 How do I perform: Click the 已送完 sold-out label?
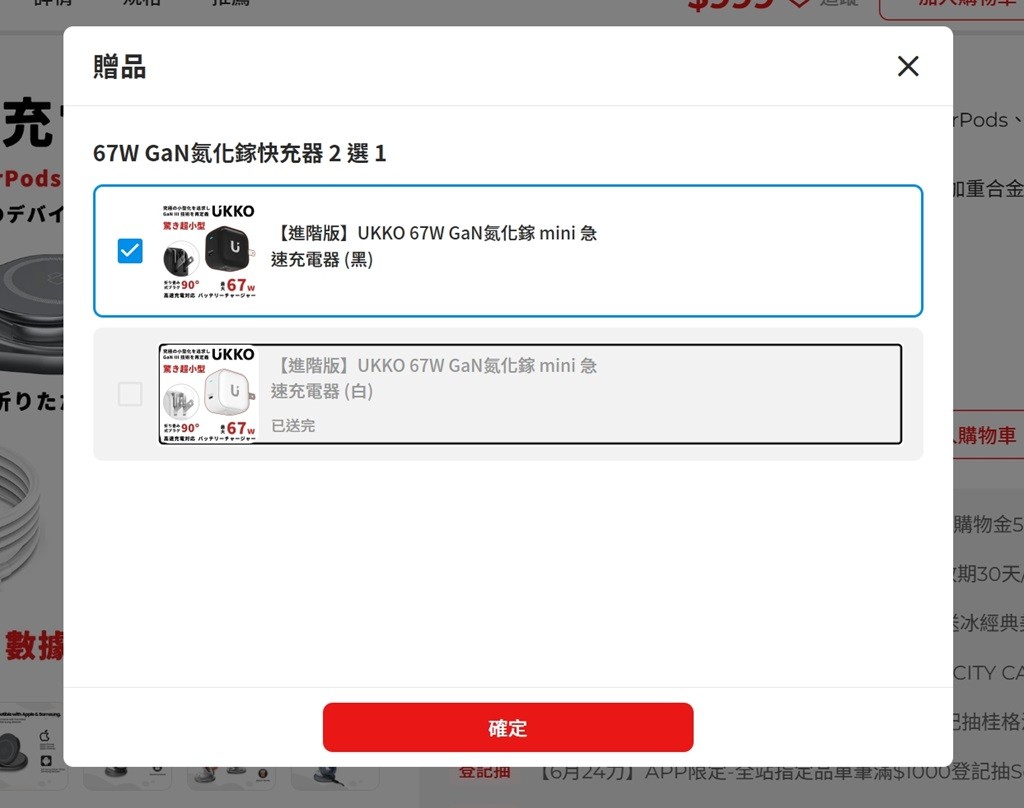click(x=293, y=426)
